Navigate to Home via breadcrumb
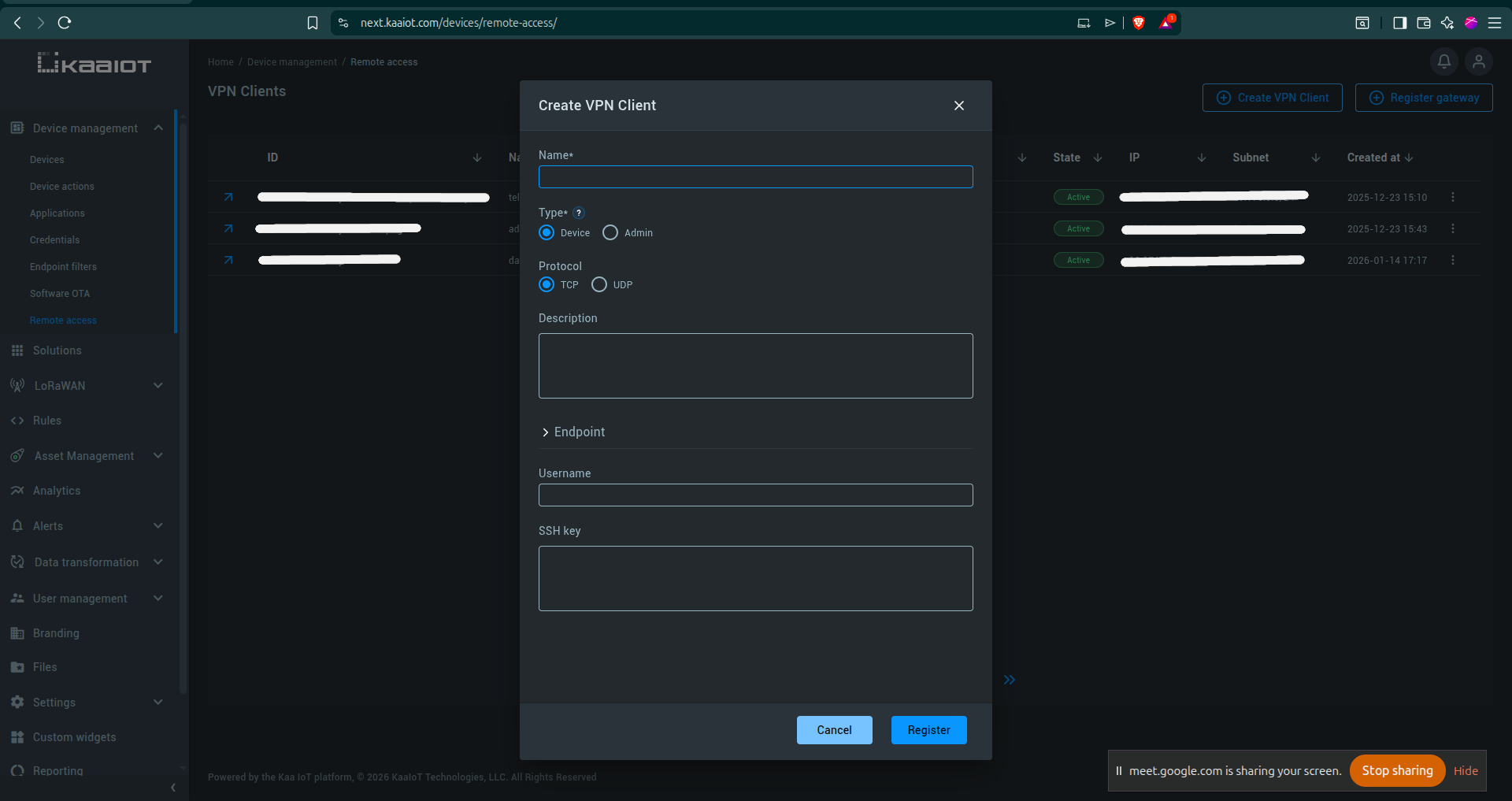1512x801 pixels. point(220,61)
